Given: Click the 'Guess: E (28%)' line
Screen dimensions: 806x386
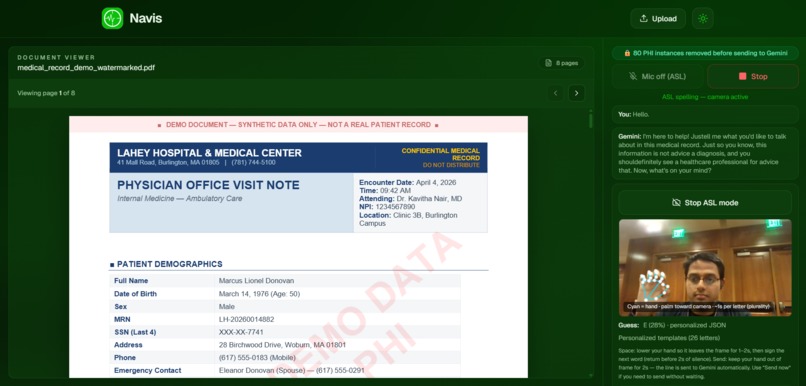Looking at the screenshot, I should pos(672,325).
